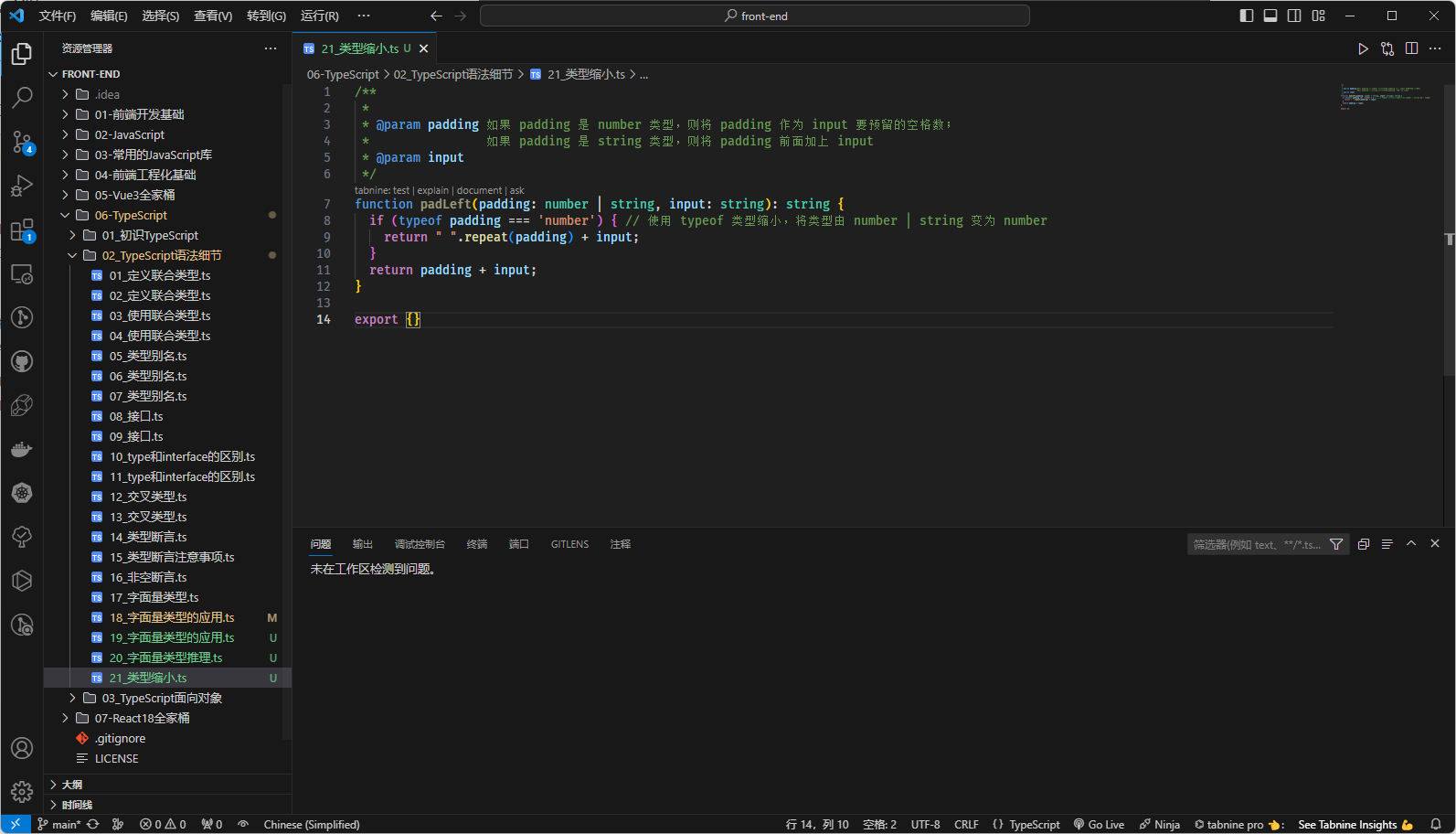Viewport: 1456px width, 834px height.
Task: Open the Search view in activity bar
Action: (x=22, y=97)
